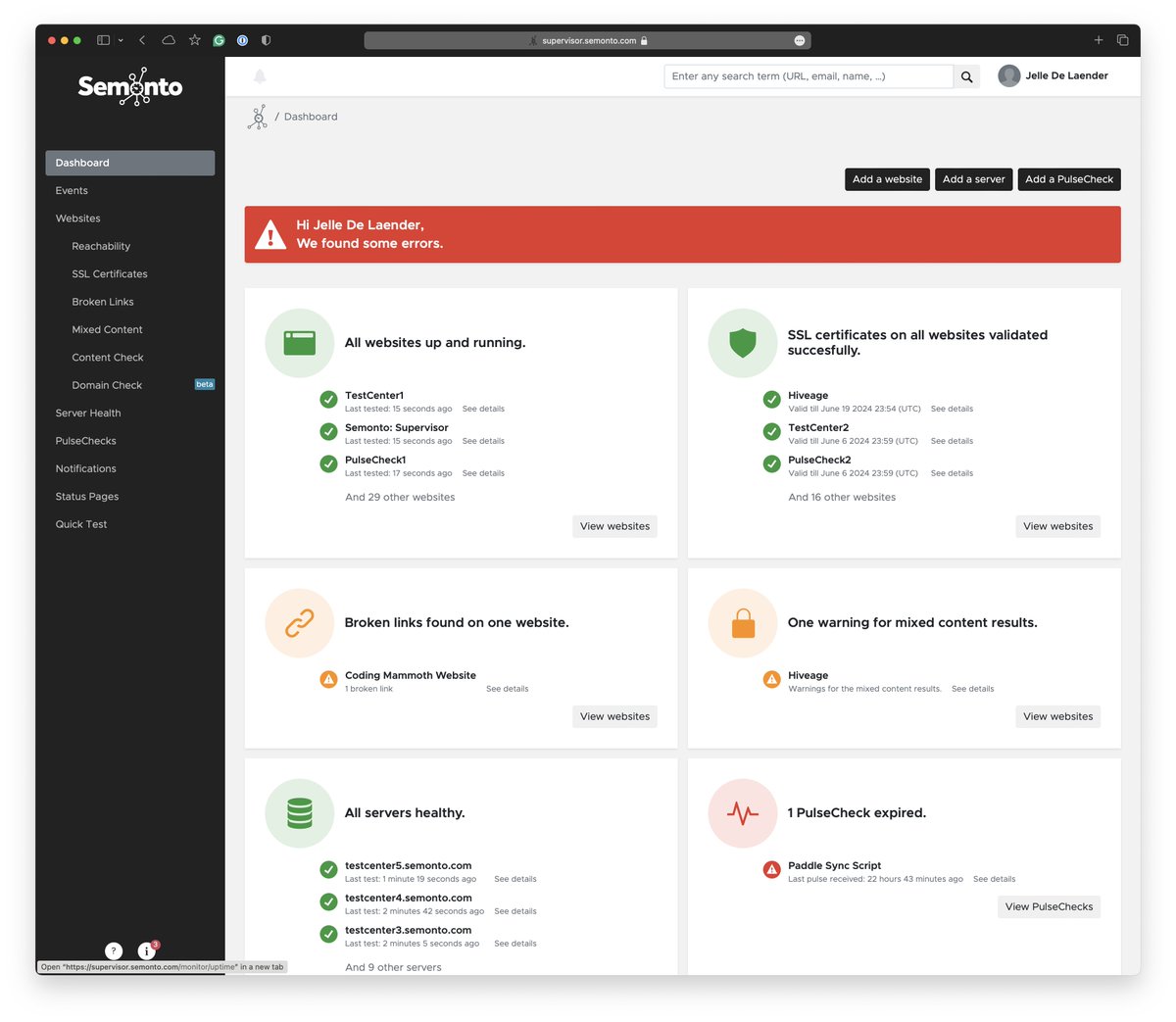Screen dimensions: 1176x1022
Task: Click "And 29 other websites" text
Action: coord(400,498)
